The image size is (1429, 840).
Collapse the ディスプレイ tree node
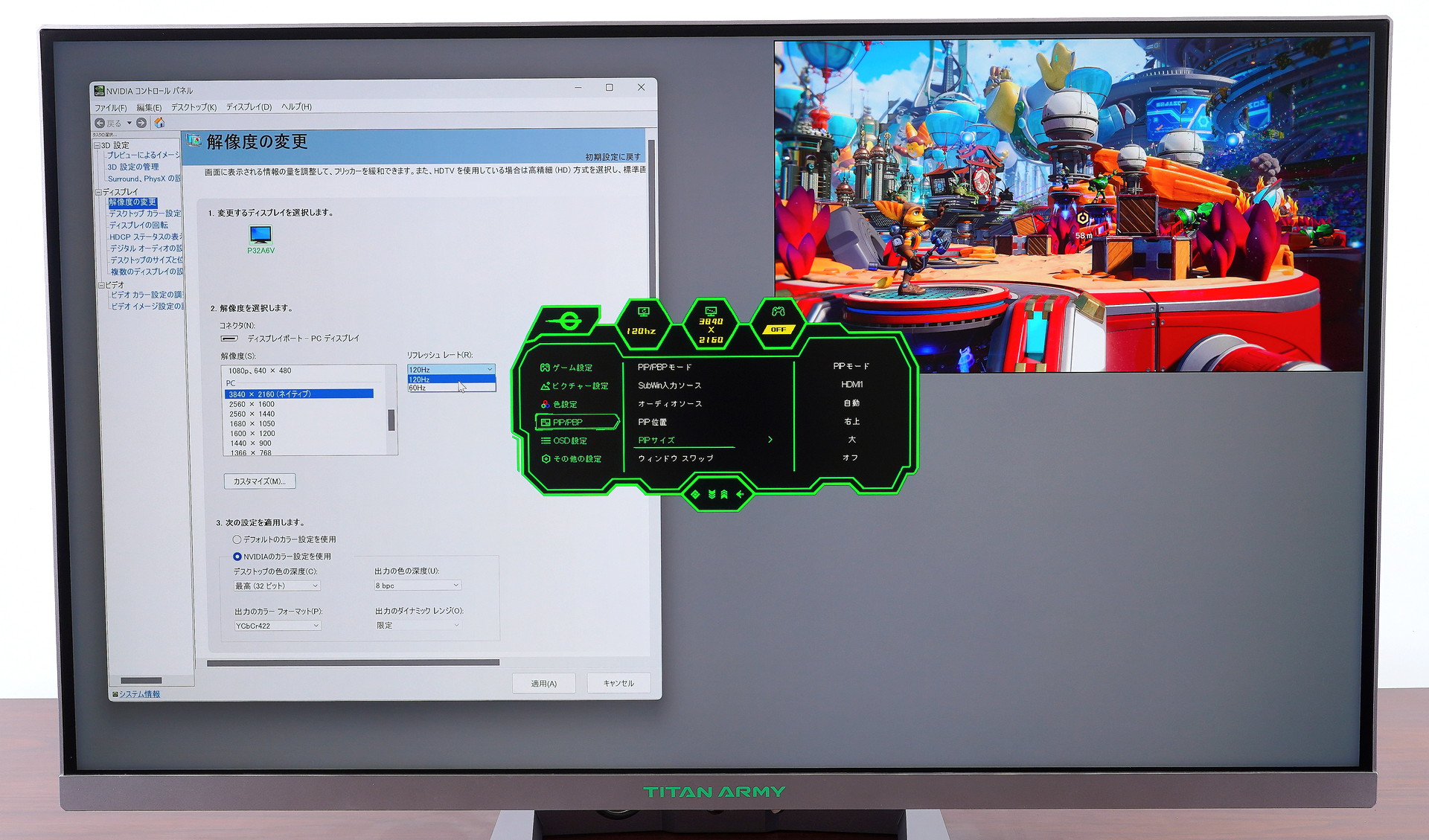(x=98, y=192)
